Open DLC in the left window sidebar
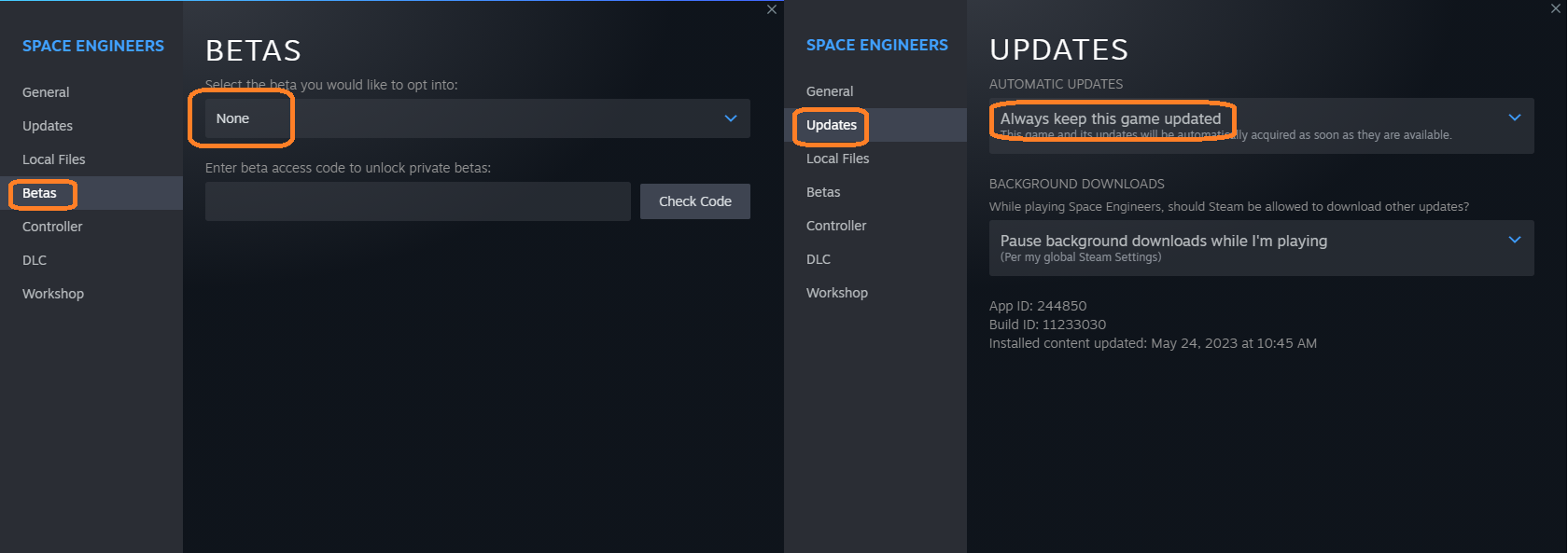The width and height of the screenshot is (1568, 553). pos(35,260)
